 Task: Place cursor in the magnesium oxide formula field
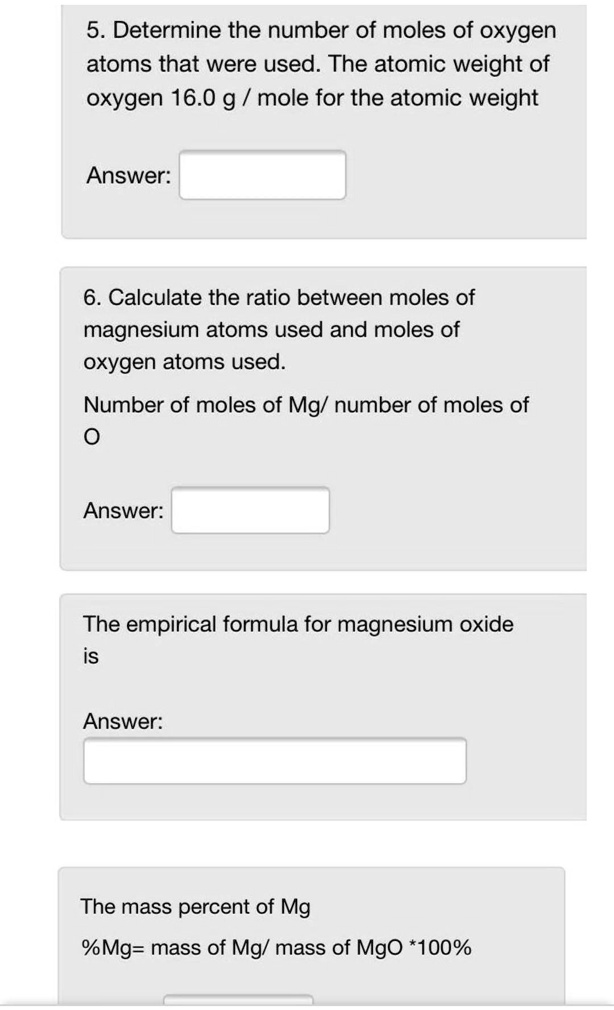(277, 760)
